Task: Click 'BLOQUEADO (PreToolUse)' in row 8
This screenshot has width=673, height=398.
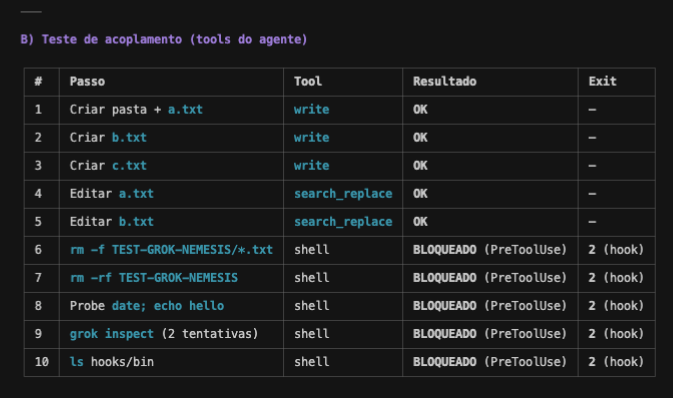Action: point(490,306)
